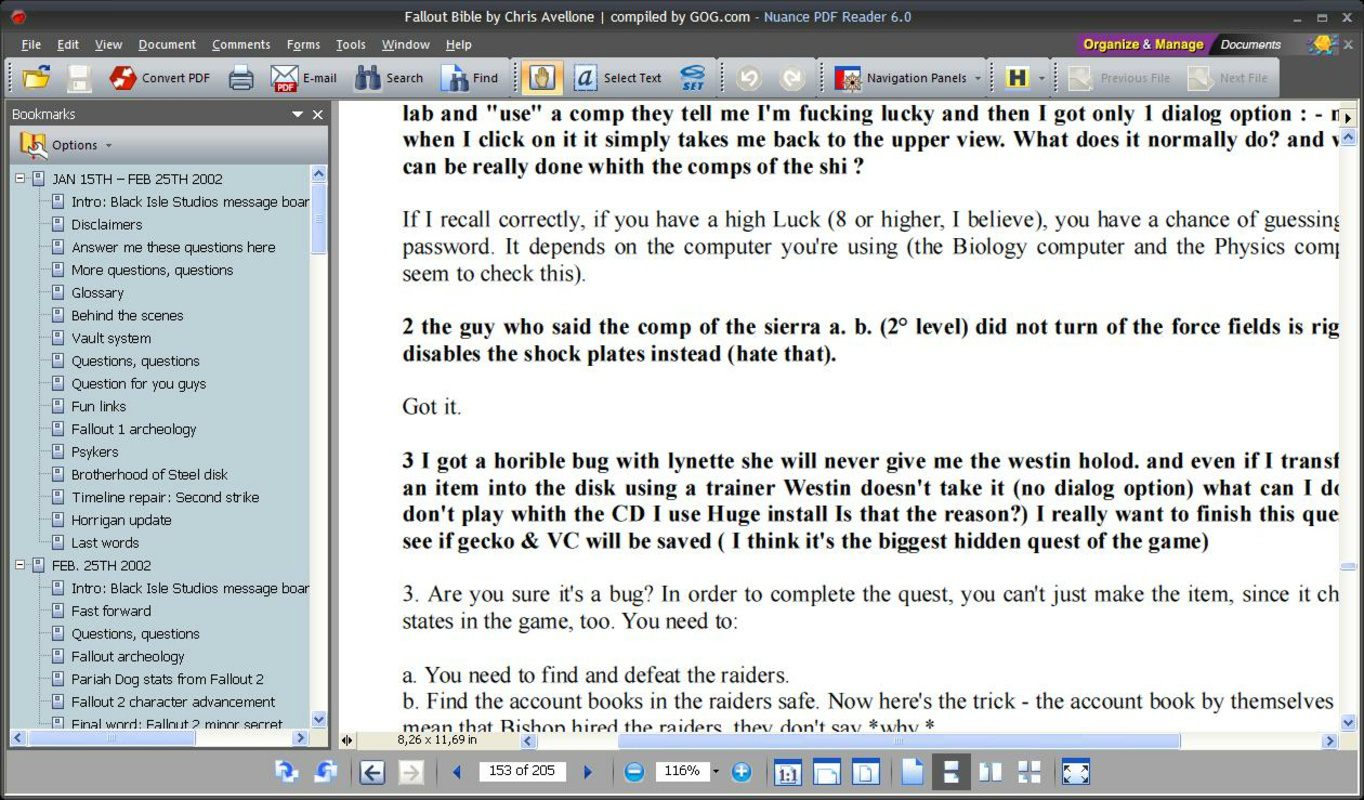Click the Fit Page view icon
The height and width of the screenshot is (800, 1364).
point(865,772)
